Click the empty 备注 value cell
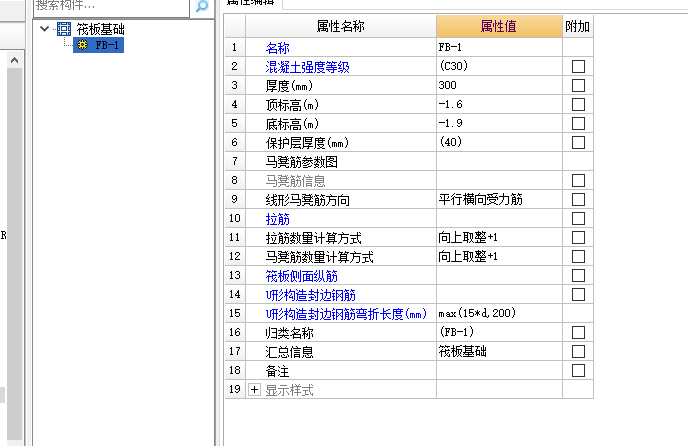This screenshot has width=688, height=446. (499, 370)
